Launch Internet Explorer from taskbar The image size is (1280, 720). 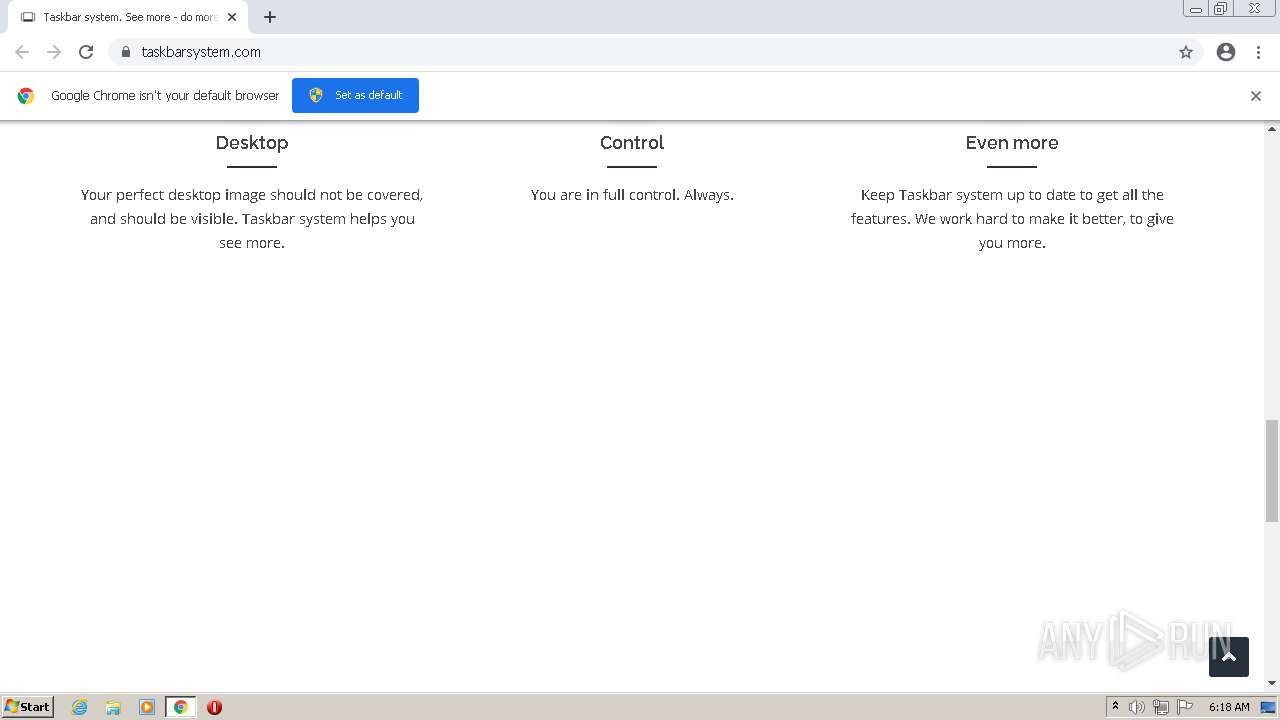[x=80, y=707]
